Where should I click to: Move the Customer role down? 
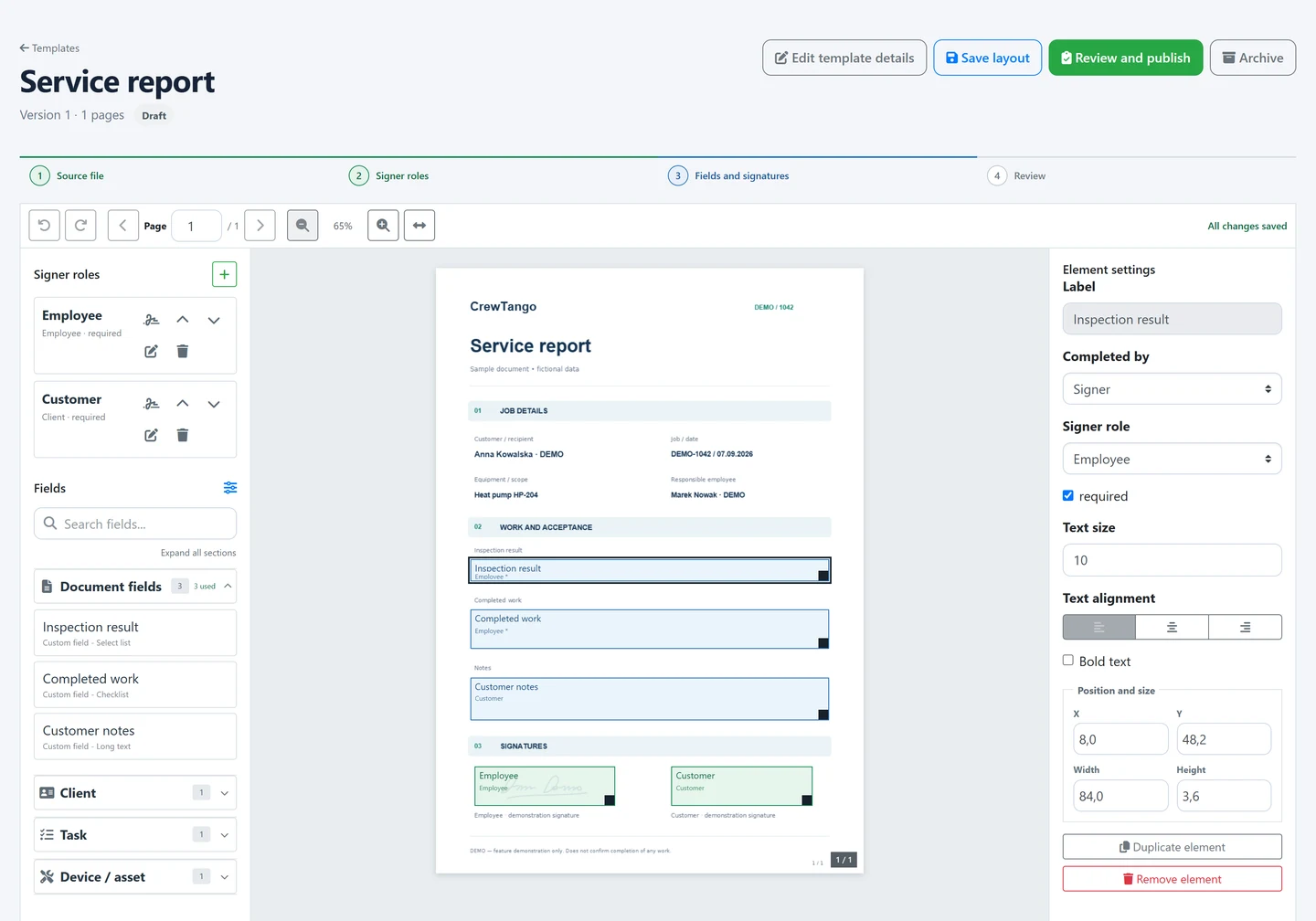214,404
